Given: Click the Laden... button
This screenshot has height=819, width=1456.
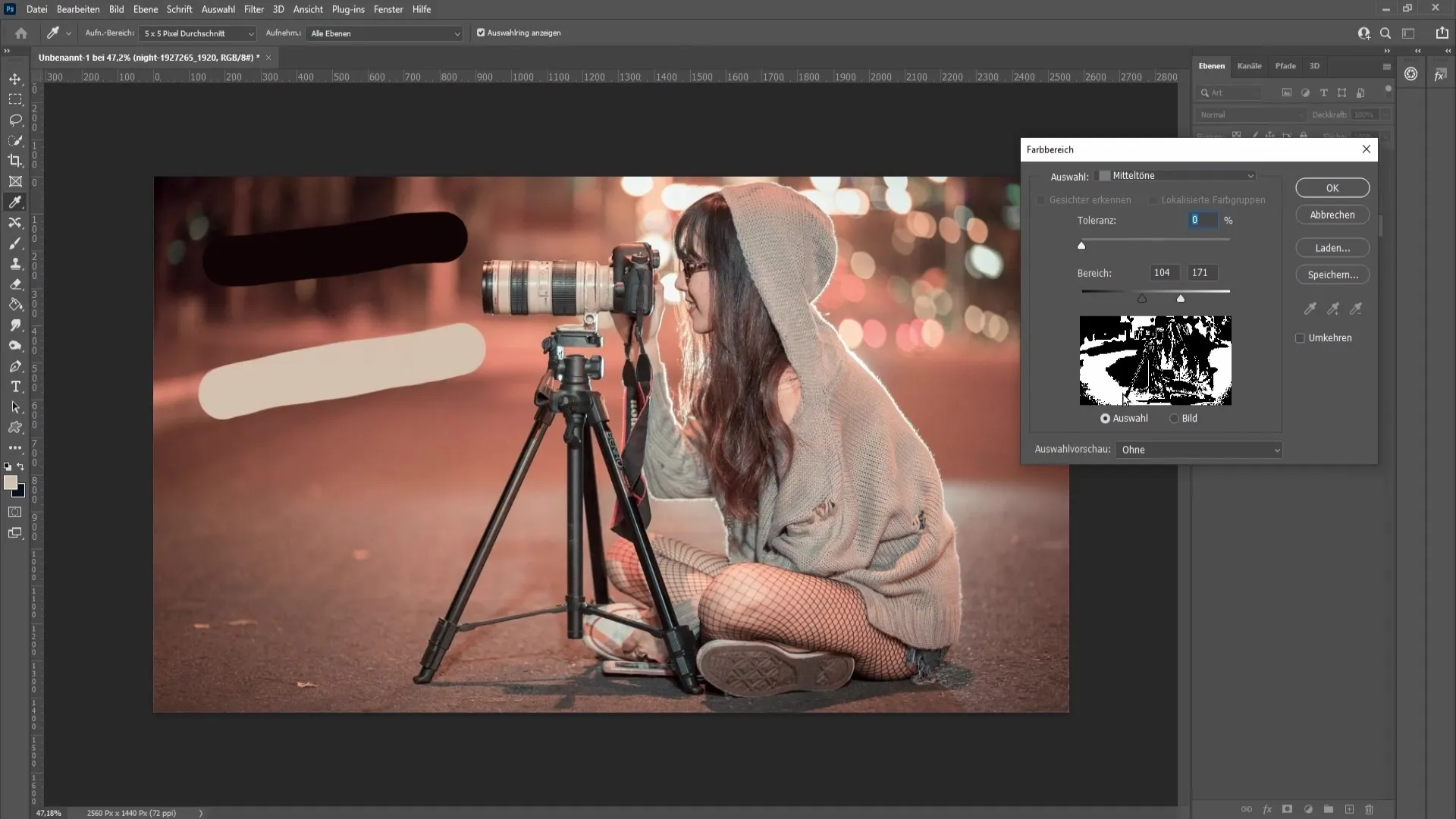Looking at the screenshot, I should (1332, 248).
